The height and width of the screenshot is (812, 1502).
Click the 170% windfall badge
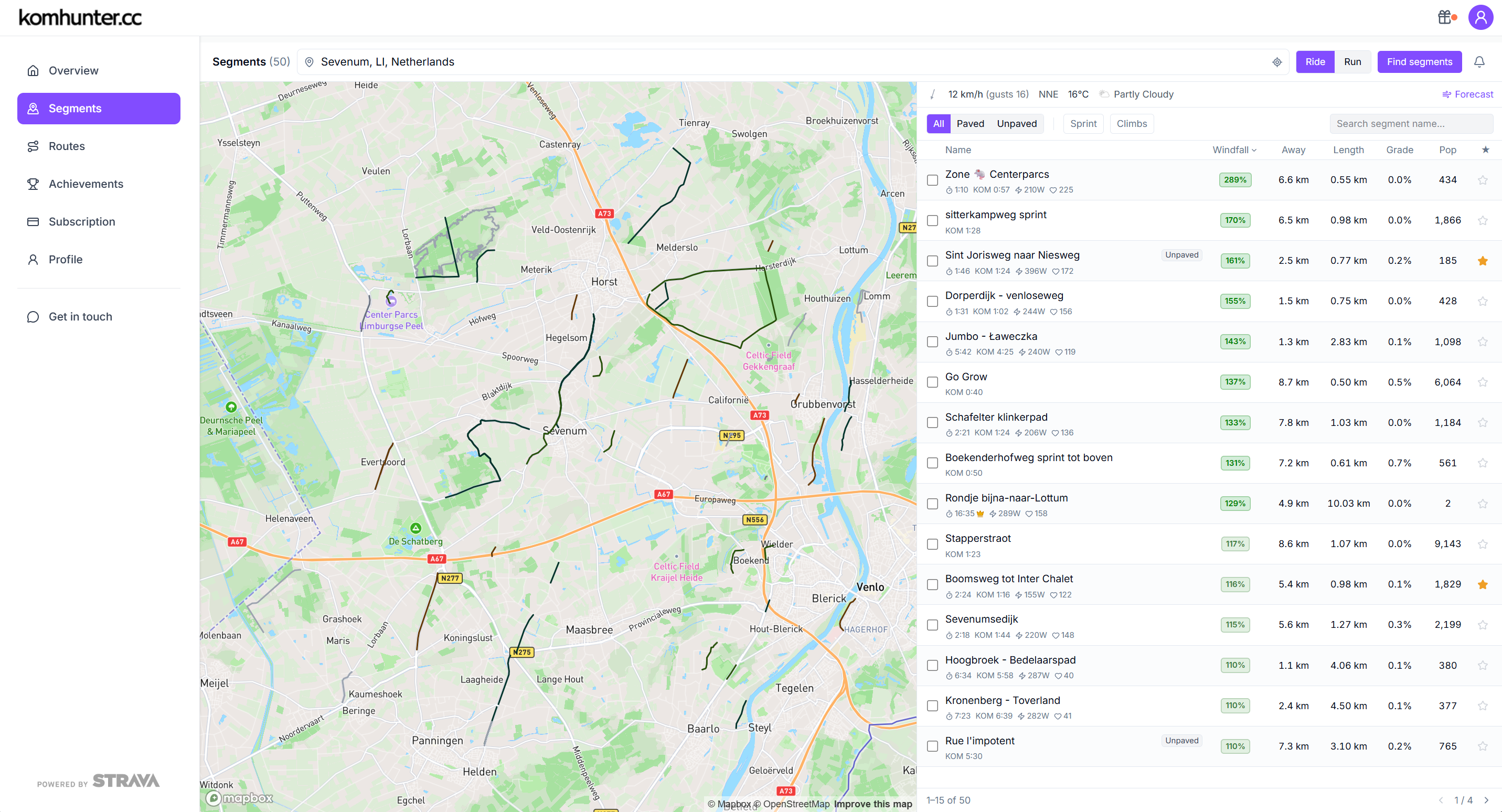(x=1235, y=220)
